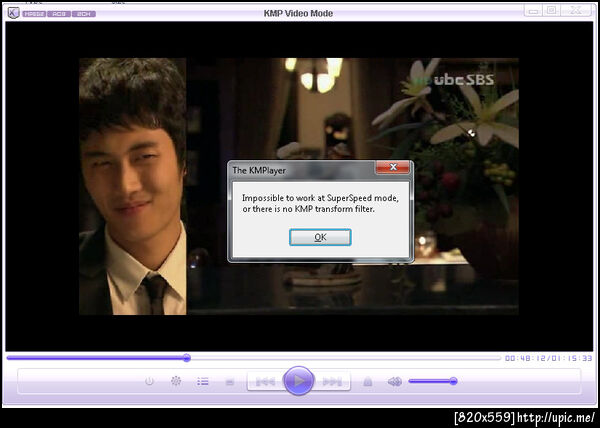Click the power icon in control bar

(x=149, y=381)
